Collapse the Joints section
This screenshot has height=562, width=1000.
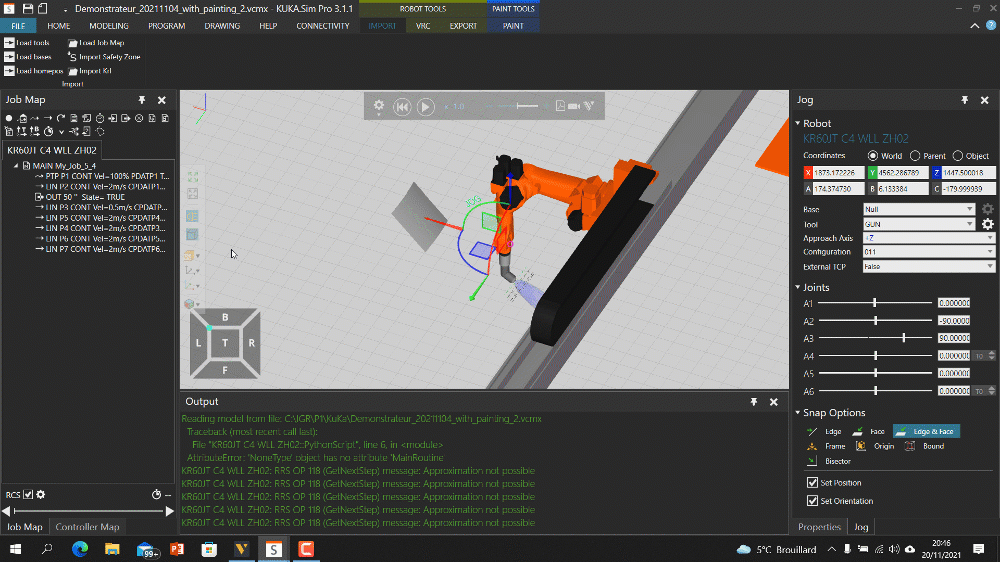point(798,287)
